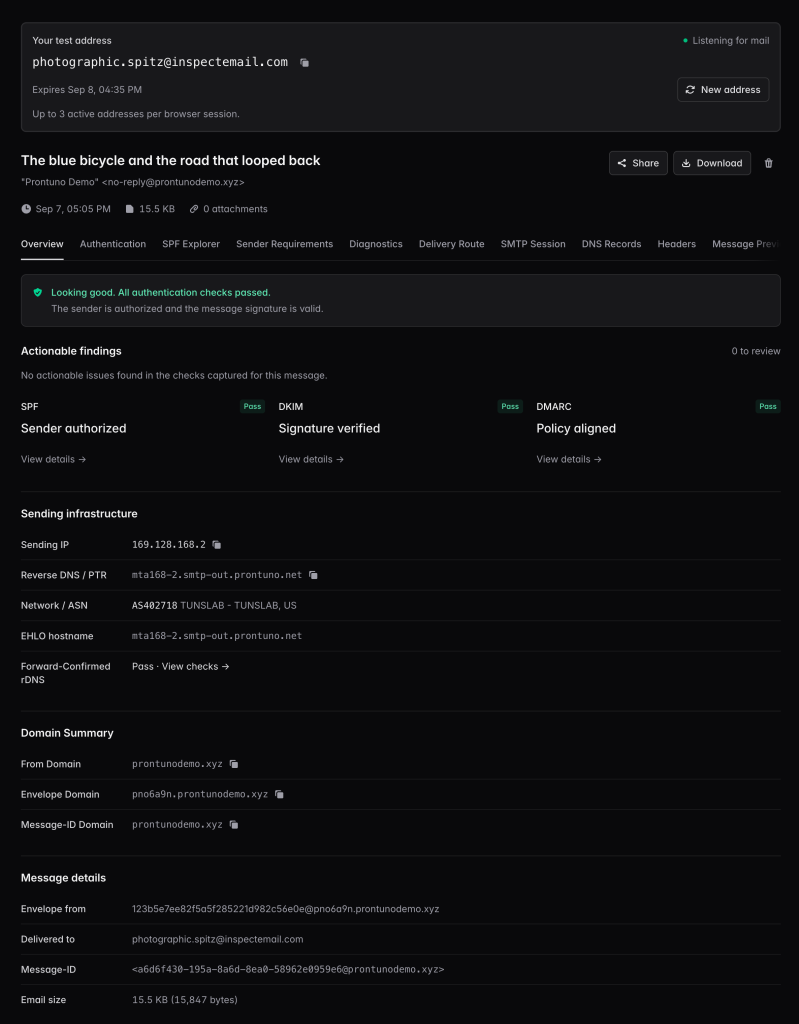The width and height of the screenshot is (799, 1024).
Task: Copy the Reverse DNS hostname
Action: [x=314, y=575]
